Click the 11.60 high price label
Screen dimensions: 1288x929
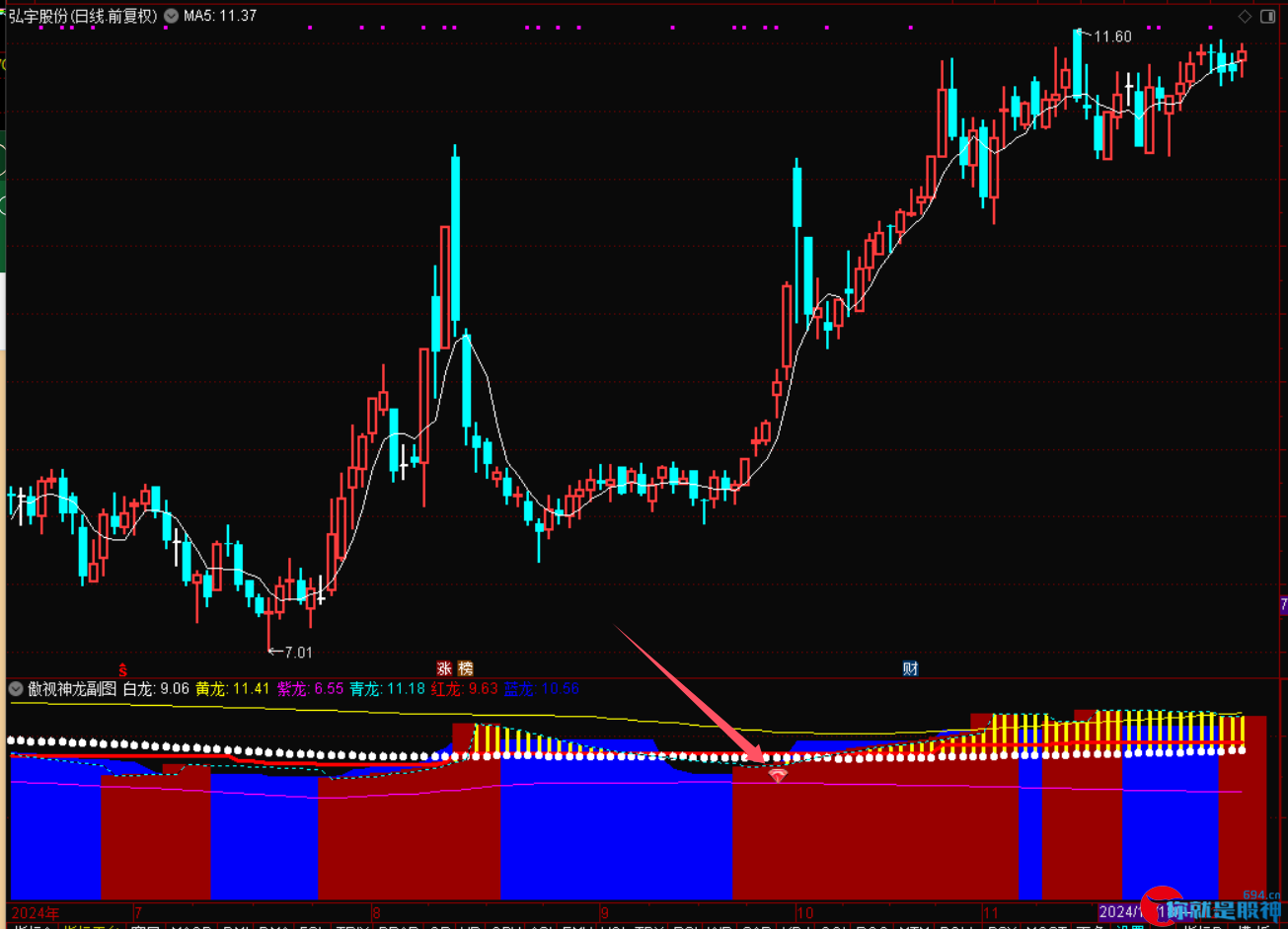pyautogui.click(x=1112, y=37)
